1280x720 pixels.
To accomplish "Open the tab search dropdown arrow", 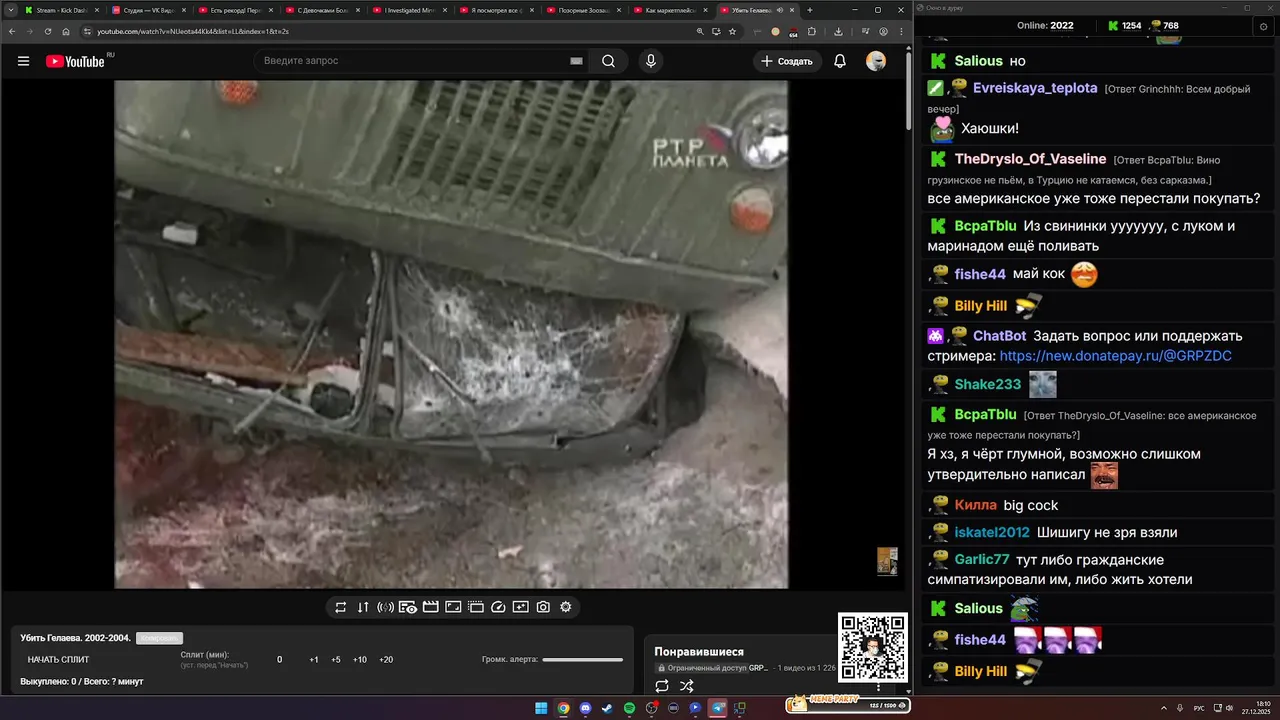I will 9,10.
